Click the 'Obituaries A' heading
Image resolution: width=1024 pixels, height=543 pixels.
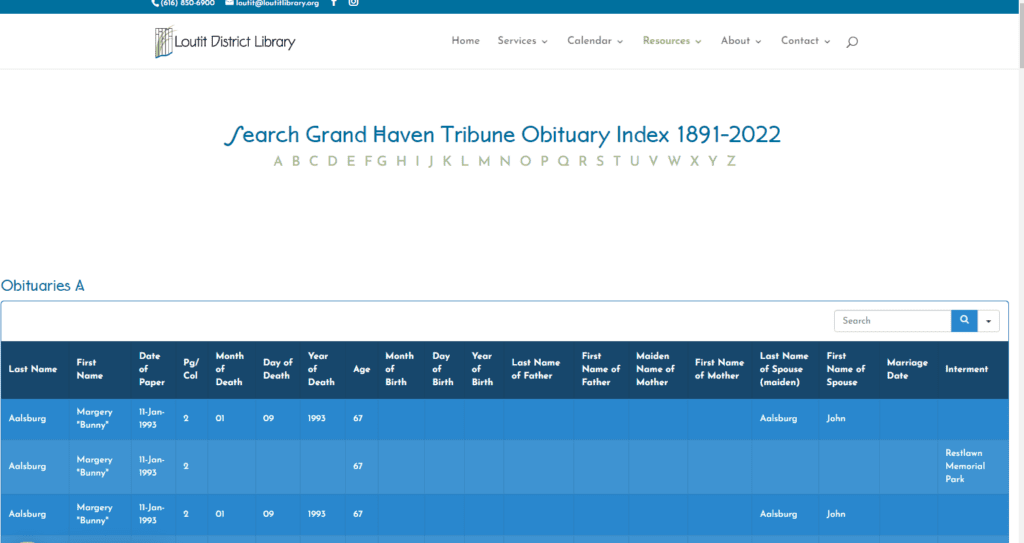(42, 286)
